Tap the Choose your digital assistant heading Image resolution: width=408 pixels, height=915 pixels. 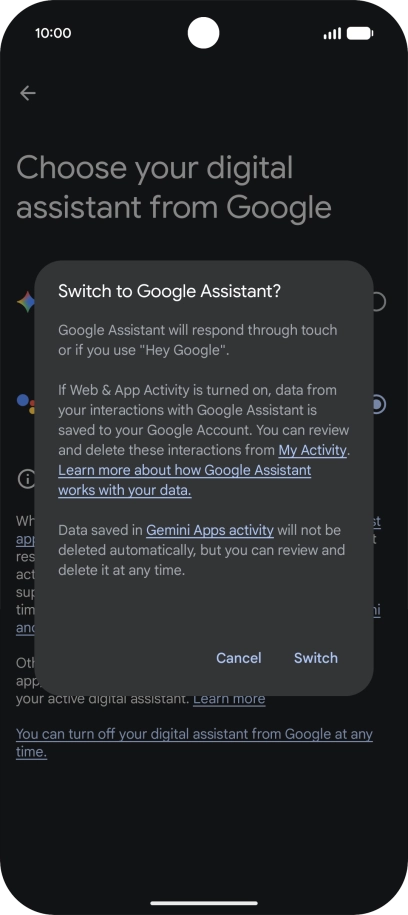coord(174,187)
